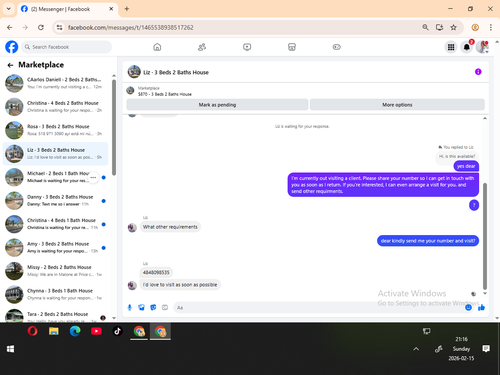Viewport: 500px width, 375px height.
Task: Open Chrome three-dot menu
Action: click(491, 27)
